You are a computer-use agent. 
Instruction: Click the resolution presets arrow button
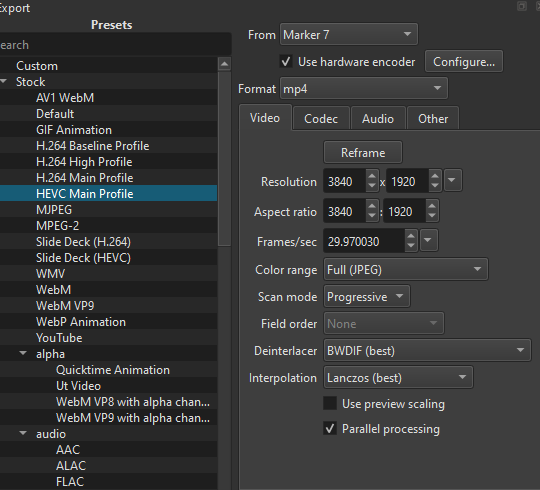[453, 180]
